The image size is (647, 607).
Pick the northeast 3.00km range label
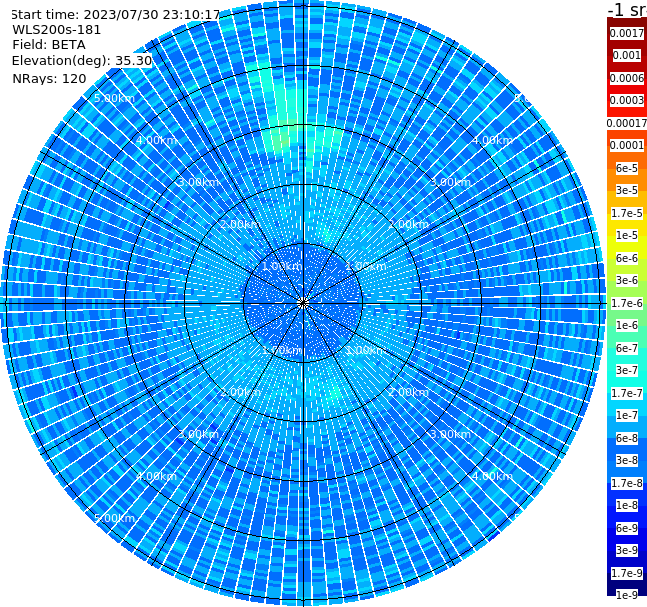tap(450, 182)
